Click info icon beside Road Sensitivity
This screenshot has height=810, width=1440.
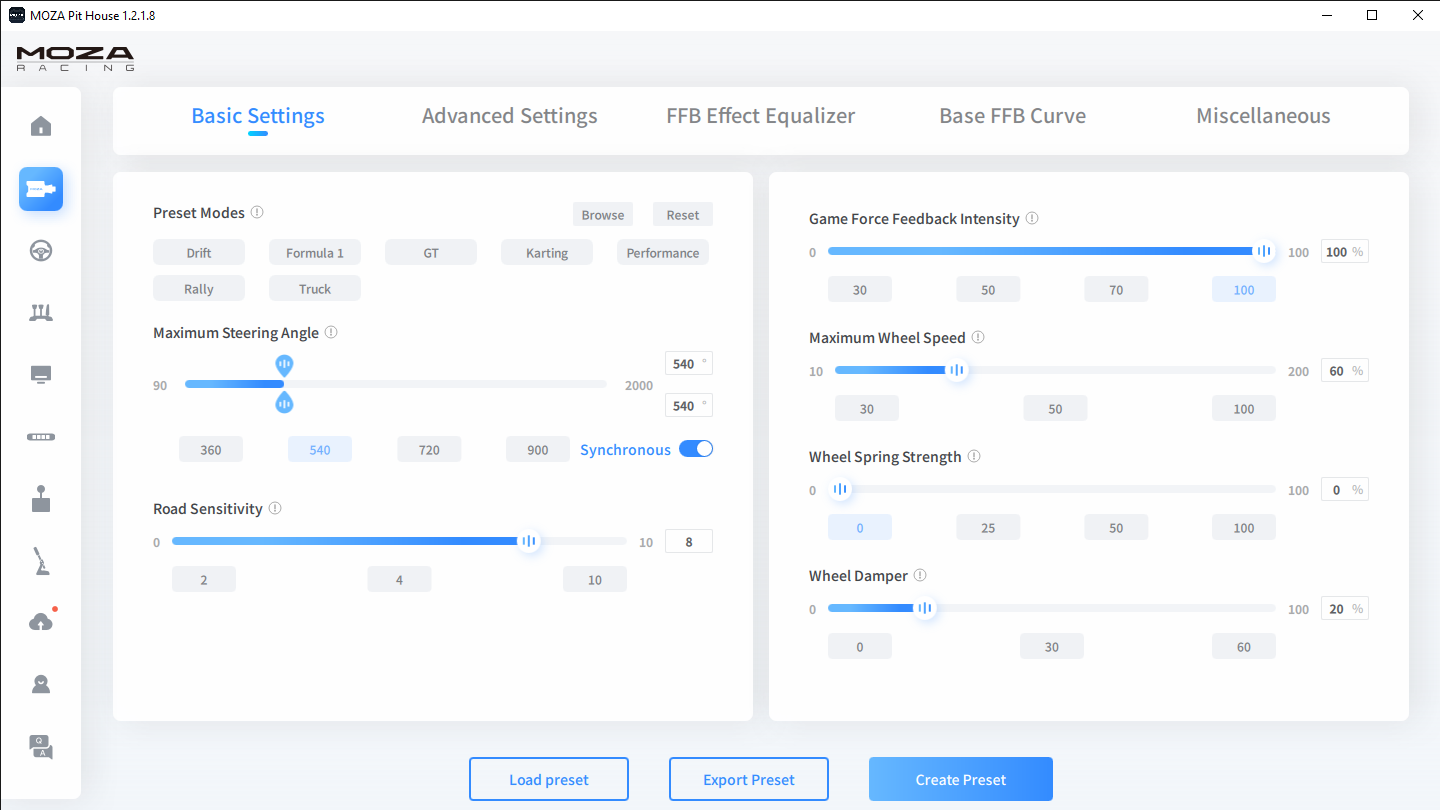coord(275,508)
